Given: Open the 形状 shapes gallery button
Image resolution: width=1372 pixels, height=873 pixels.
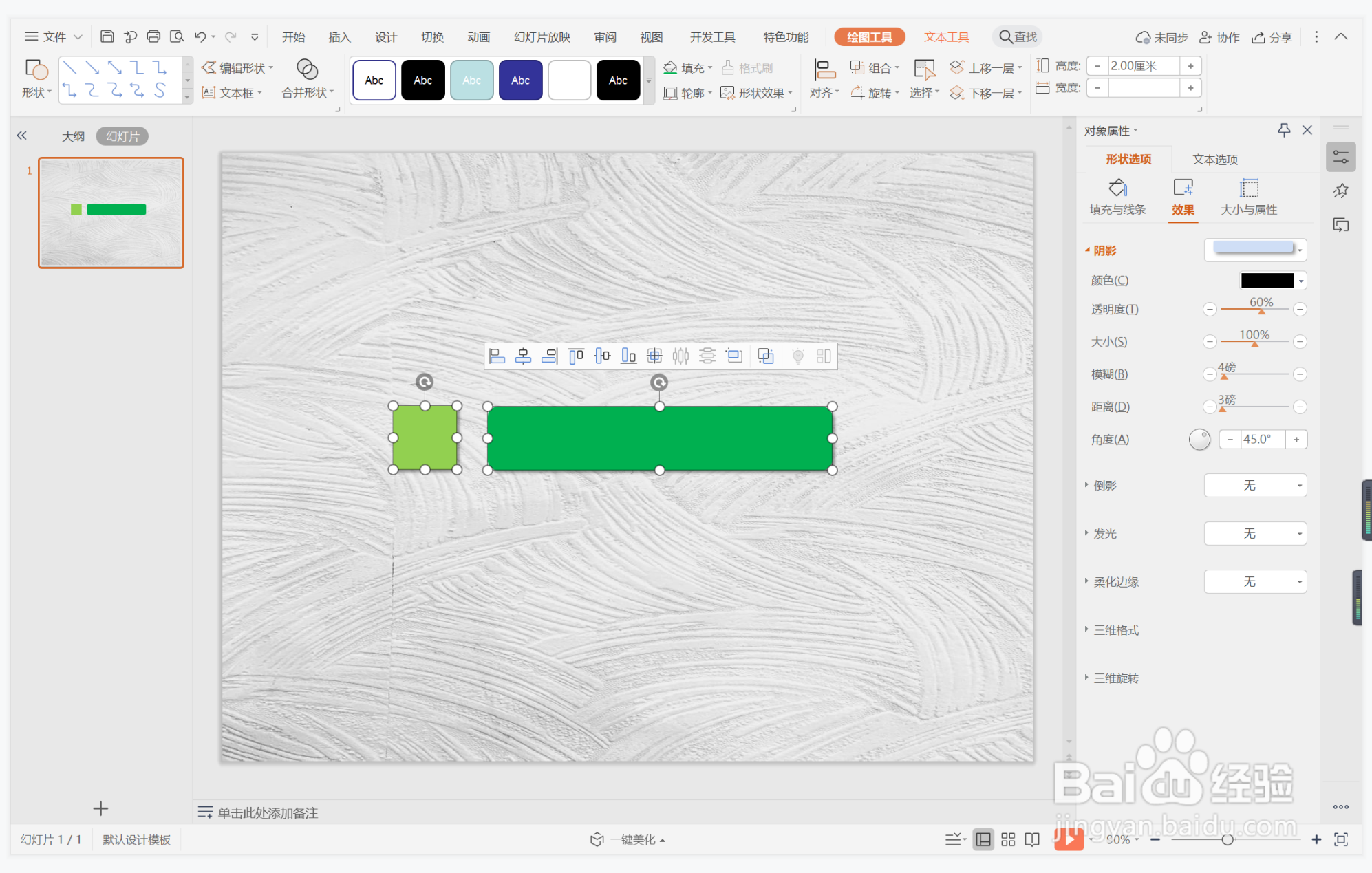Looking at the screenshot, I should (x=36, y=79).
